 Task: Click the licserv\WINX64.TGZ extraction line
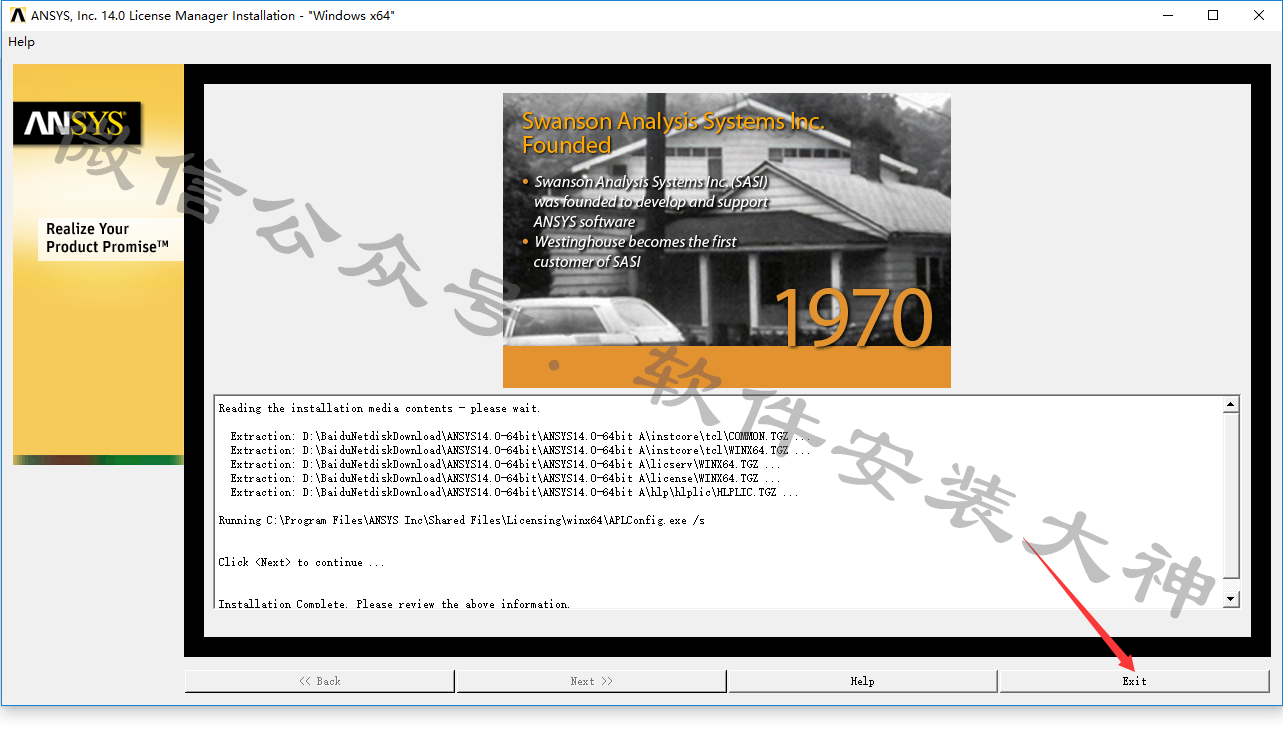(x=505, y=464)
